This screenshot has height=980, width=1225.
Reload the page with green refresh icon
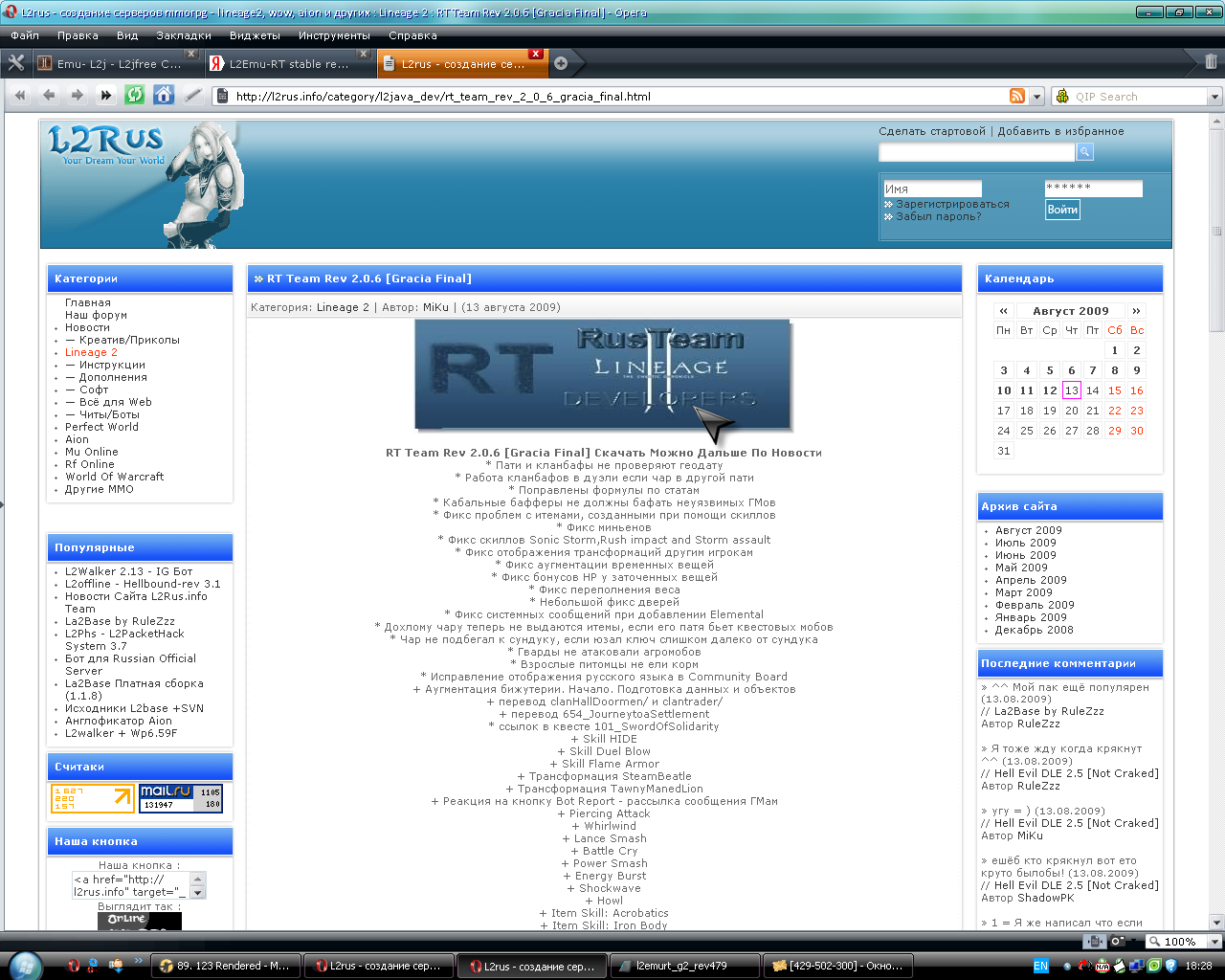point(135,95)
